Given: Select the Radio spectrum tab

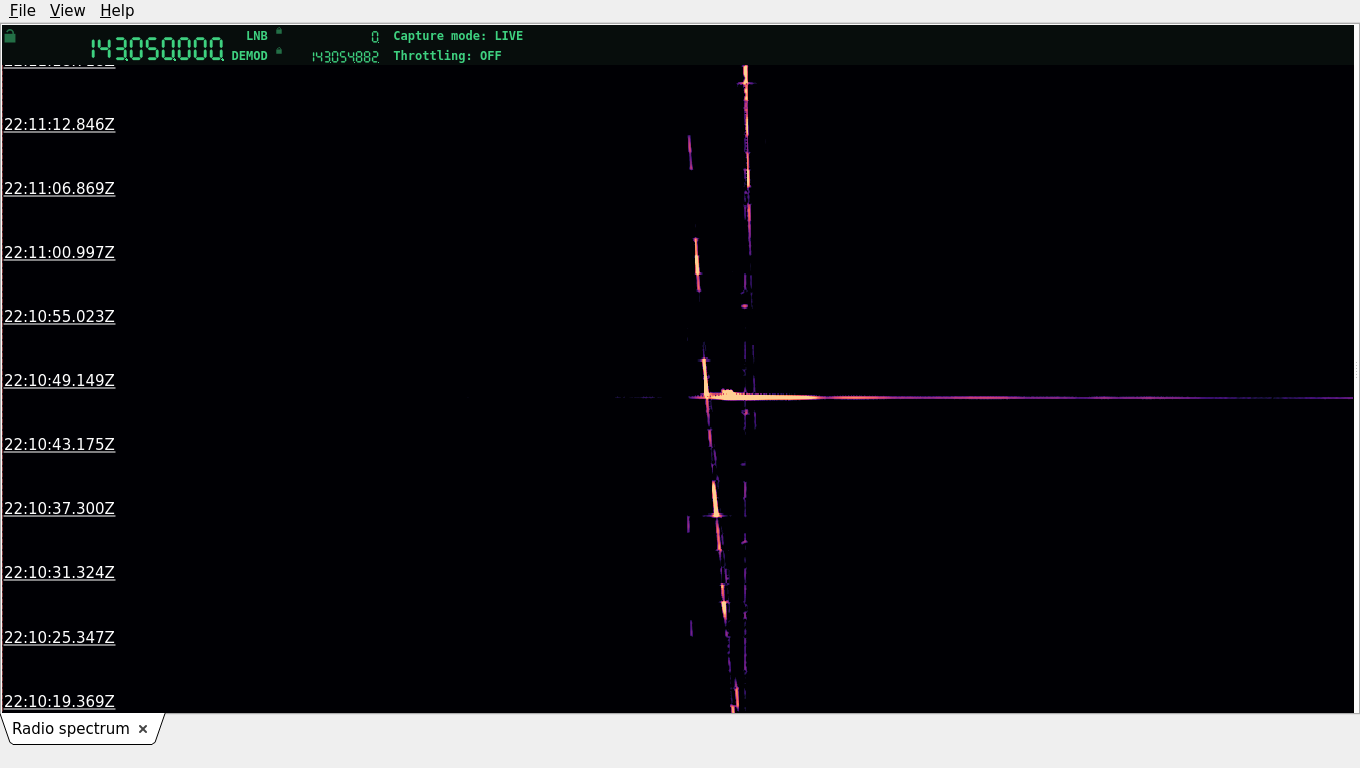Looking at the screenshot, I should [x=71, y=729].
